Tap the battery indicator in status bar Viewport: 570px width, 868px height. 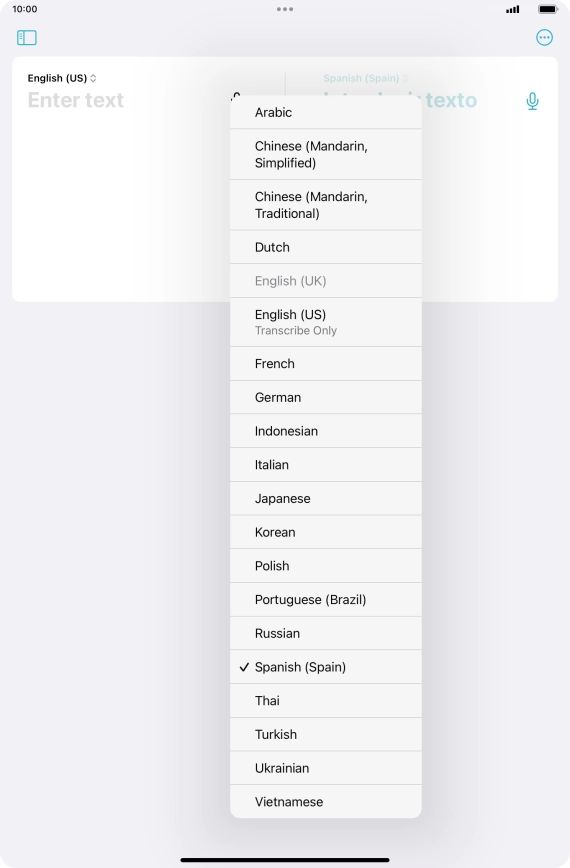point(548,9)
